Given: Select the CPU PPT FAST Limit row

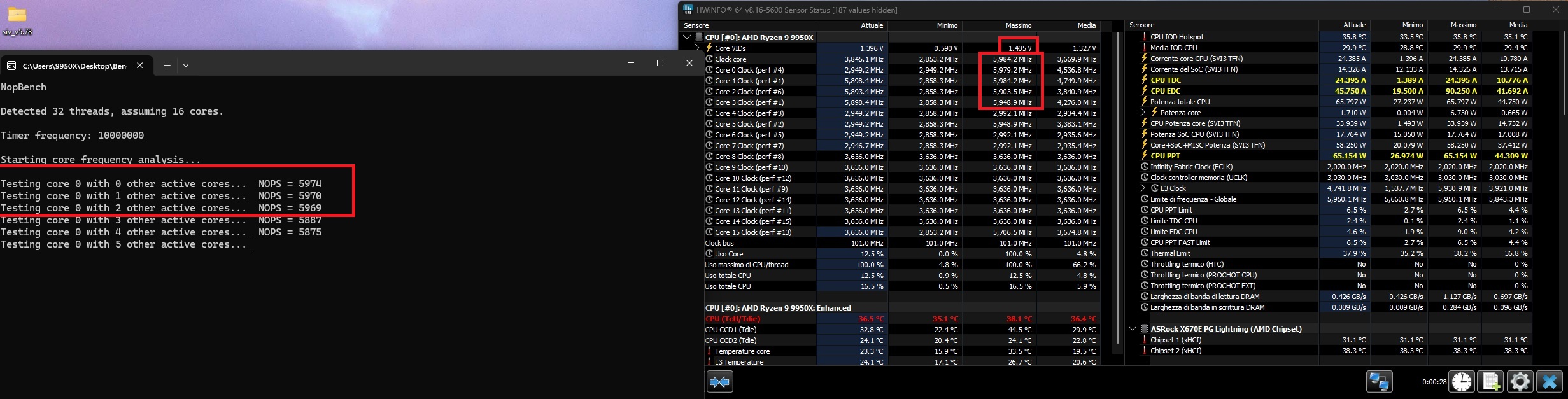Looking at the screenshot, I should click(1336, 242).
